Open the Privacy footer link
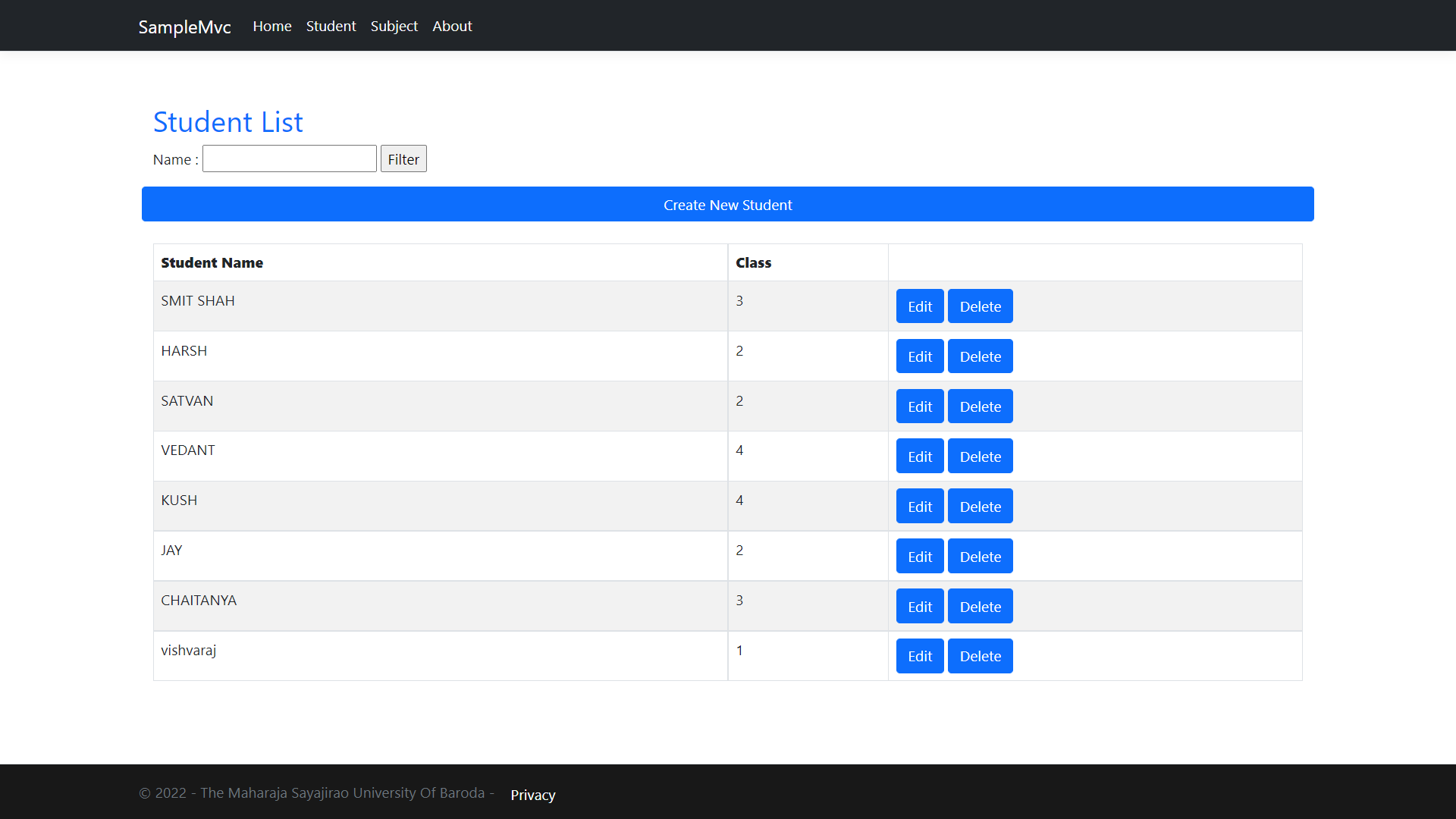The height and width of the screenshot is (819, 1456). [x=533, y=795]
